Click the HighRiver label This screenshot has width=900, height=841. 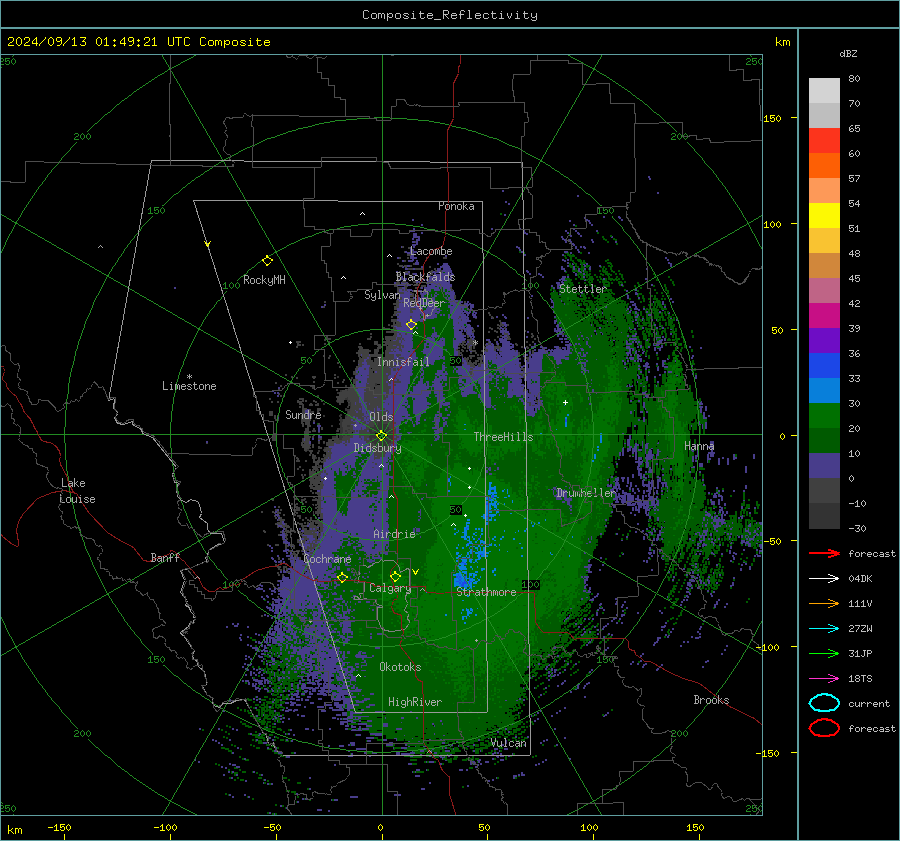(415, 702)
